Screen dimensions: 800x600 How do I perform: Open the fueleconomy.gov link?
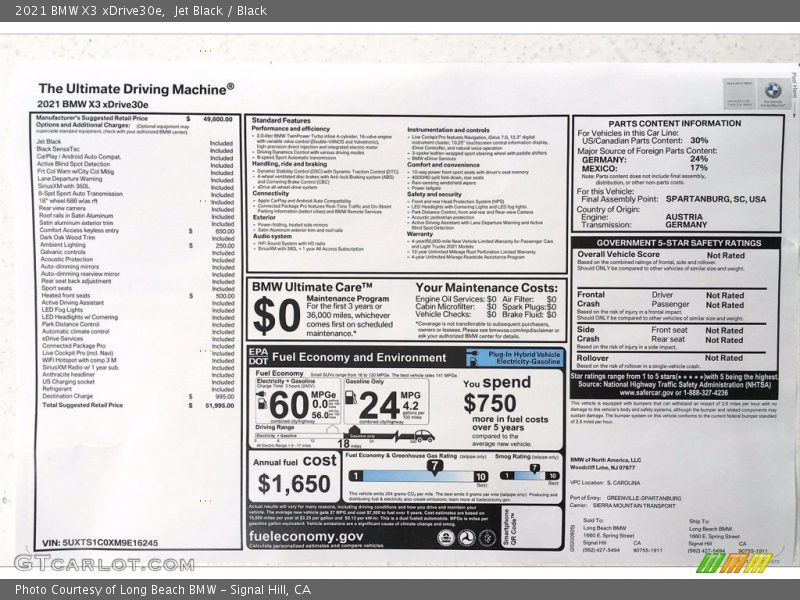coord(306,536)
